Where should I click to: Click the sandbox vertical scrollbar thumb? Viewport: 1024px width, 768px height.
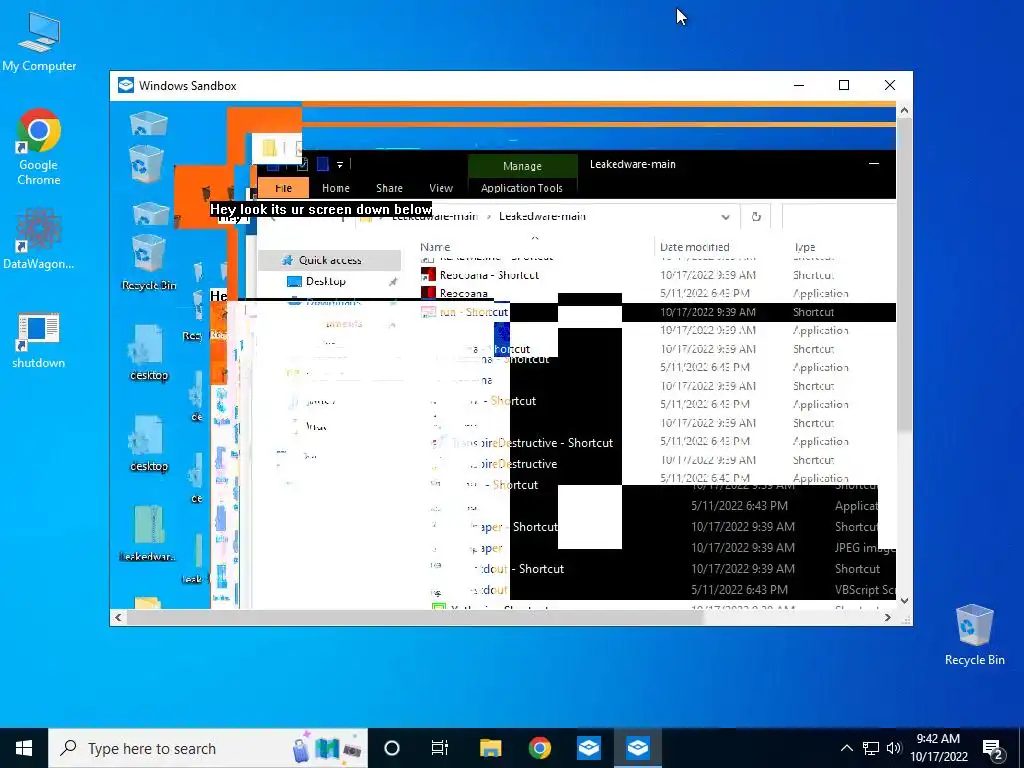tap(904, 275)
